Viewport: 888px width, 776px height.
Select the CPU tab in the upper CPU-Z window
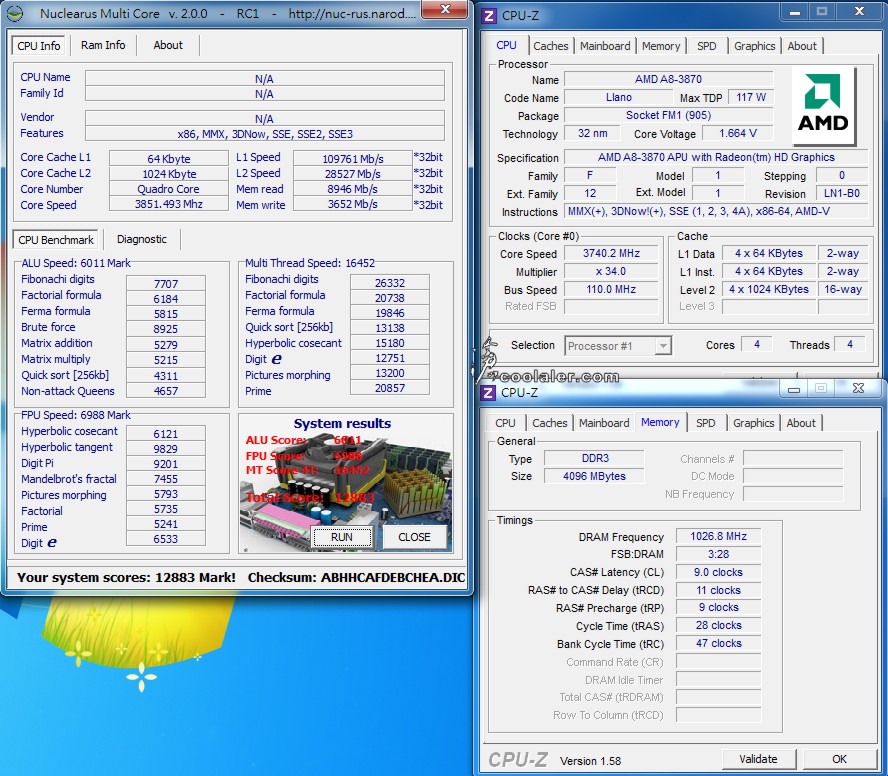(506, 45)
